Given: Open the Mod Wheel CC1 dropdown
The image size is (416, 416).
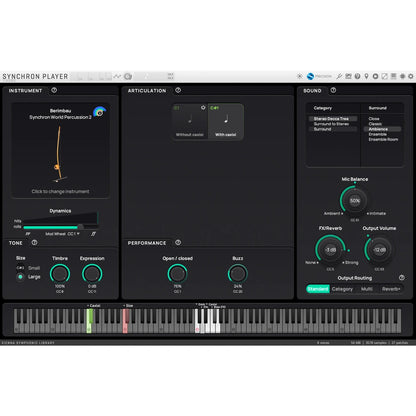Looking at the screenshot, I should [x=62, y=234].
